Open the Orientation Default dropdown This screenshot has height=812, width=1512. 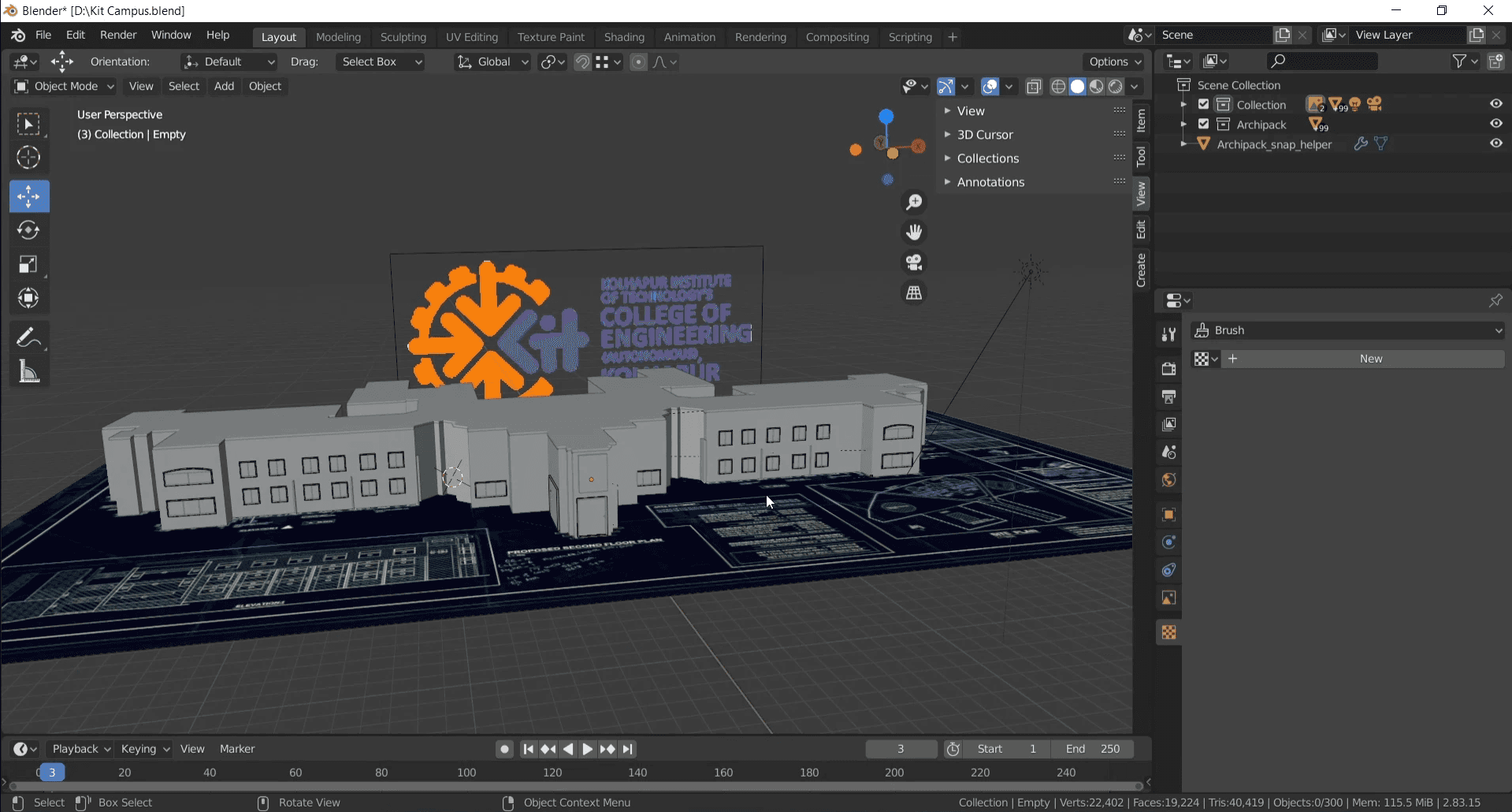[x=228, y=61]
